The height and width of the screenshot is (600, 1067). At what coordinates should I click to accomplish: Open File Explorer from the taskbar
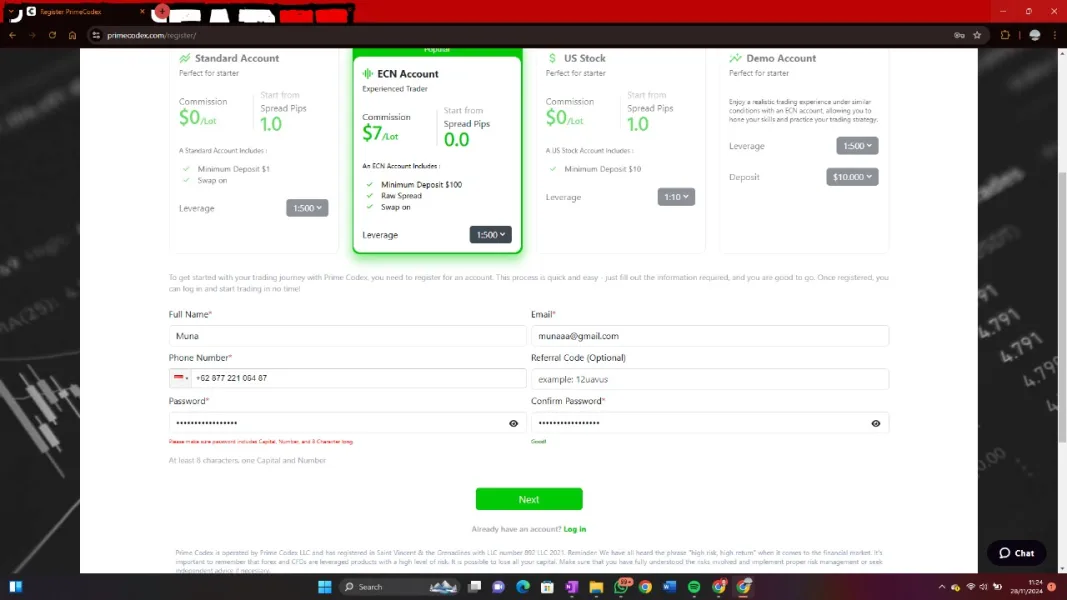(596, 586)
